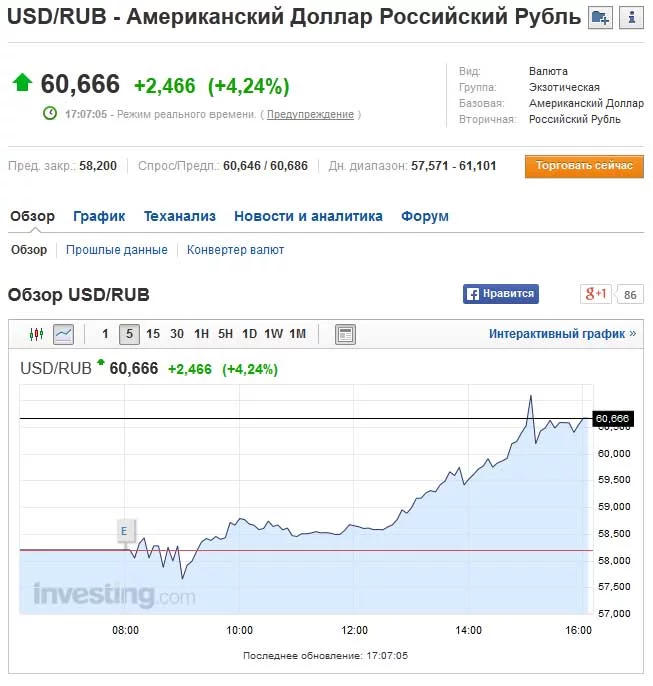
Task: Go to 'Новости и аналитика' tab
Action: (308, 216)
